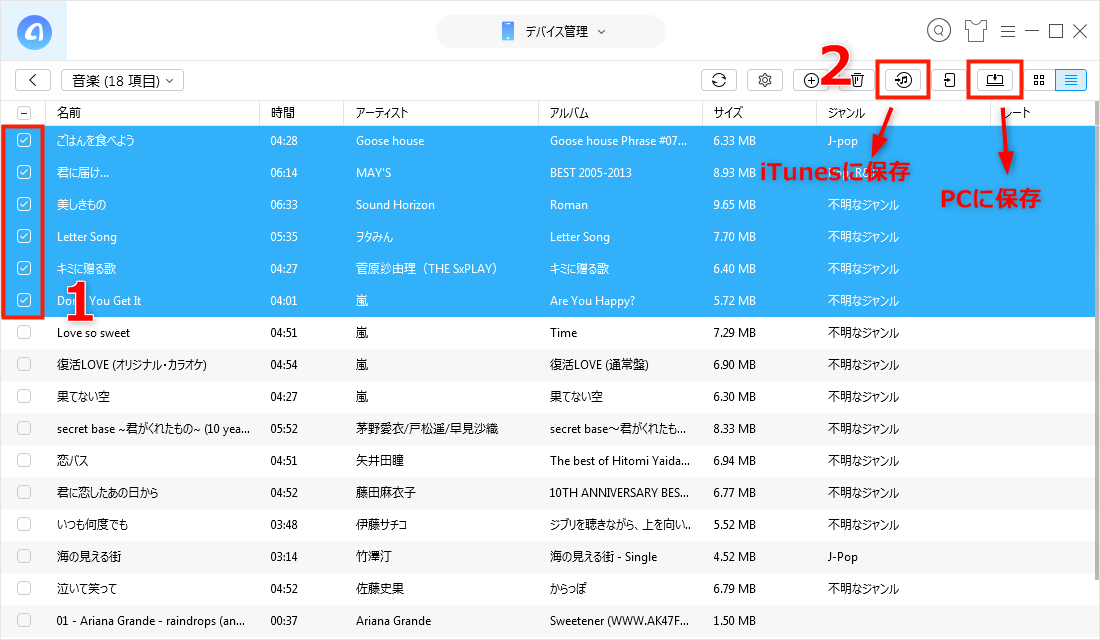Open the デバイス管理 device dropdown
The height and width of the screenshot is (640, 1100).
(x=551, y=32)
